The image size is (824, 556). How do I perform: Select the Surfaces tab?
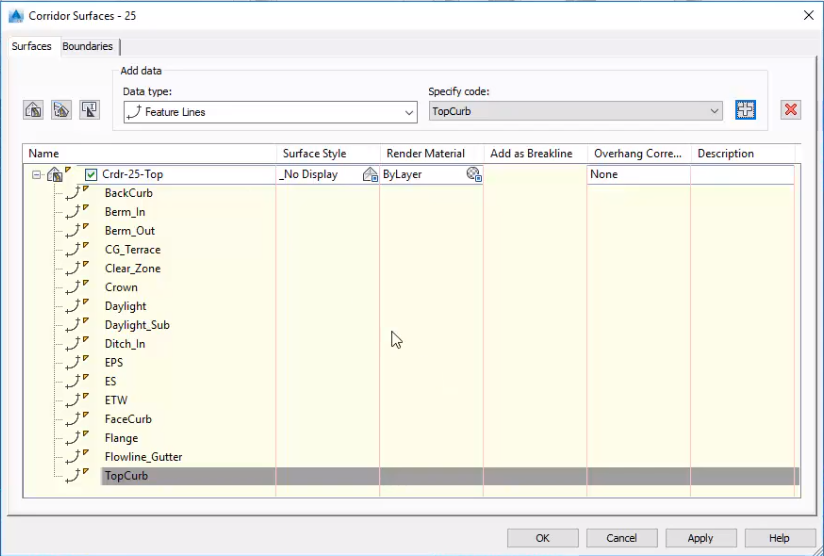point(32,46)
